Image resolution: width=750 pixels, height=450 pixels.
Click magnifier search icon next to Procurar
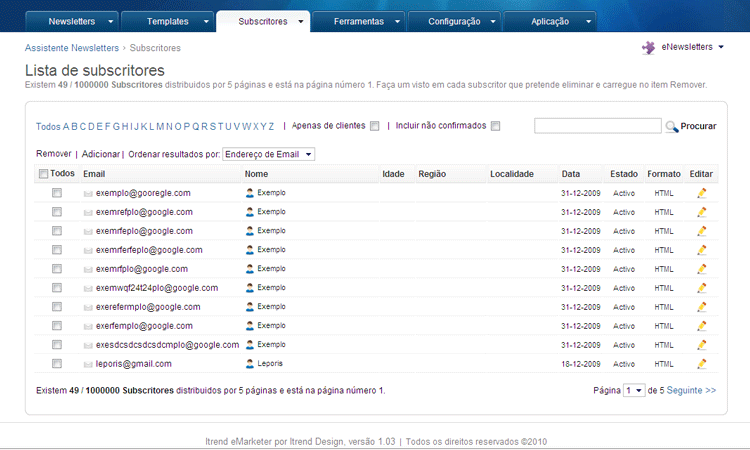pos(672,126)
